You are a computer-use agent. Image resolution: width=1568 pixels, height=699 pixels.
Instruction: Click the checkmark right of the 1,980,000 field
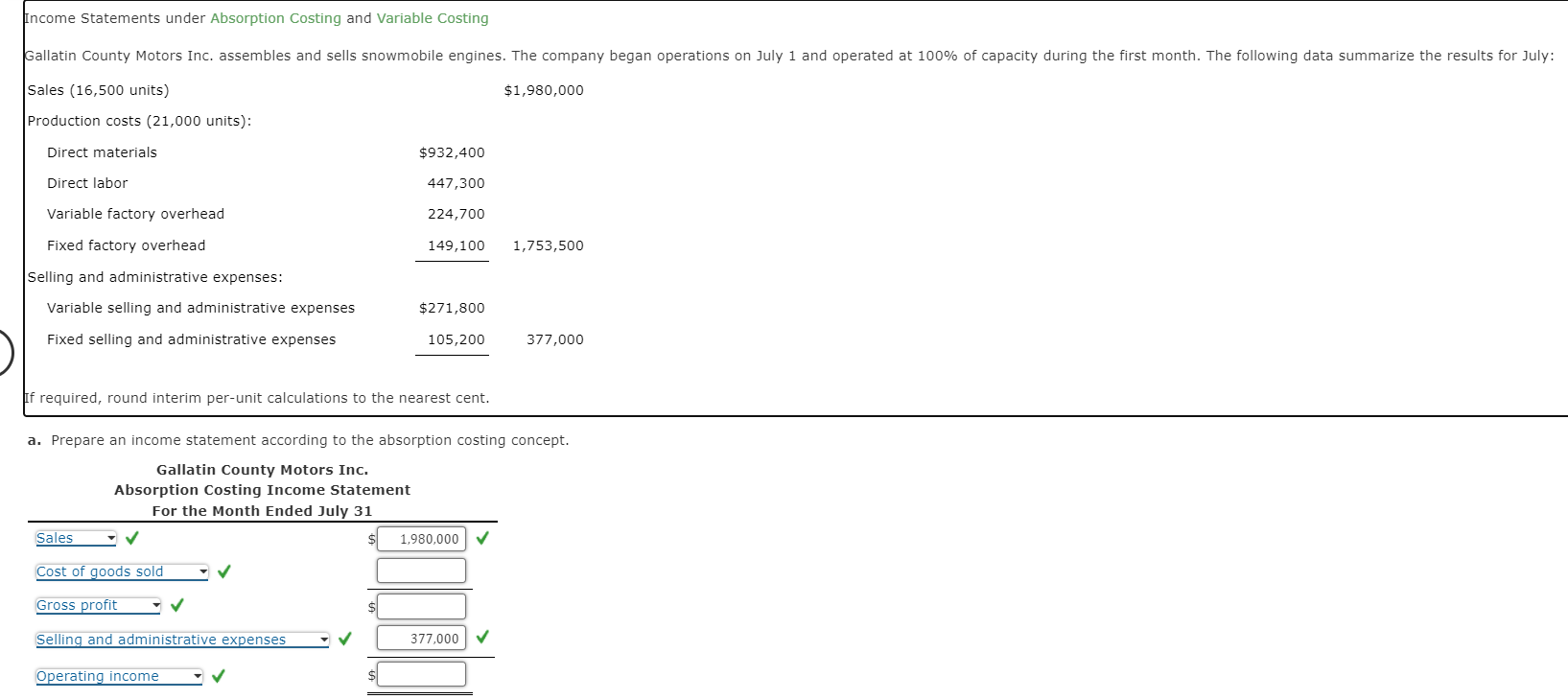(x=482, y=538)
